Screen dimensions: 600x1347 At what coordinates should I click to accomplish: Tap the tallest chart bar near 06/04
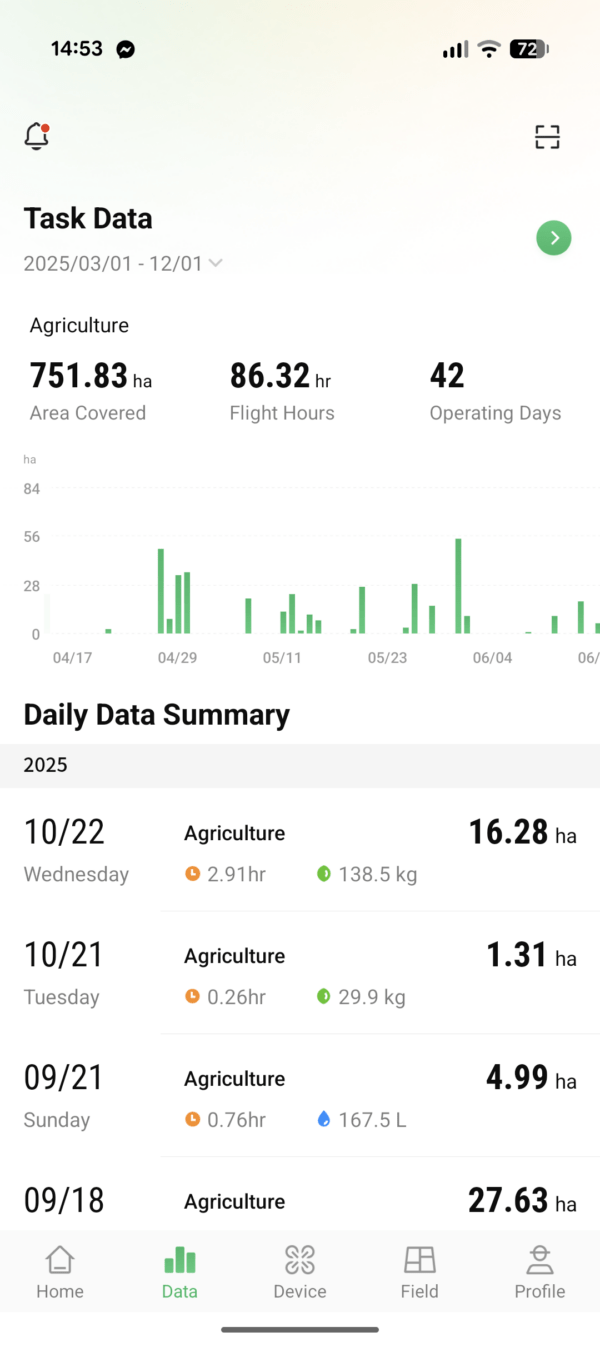458,587
